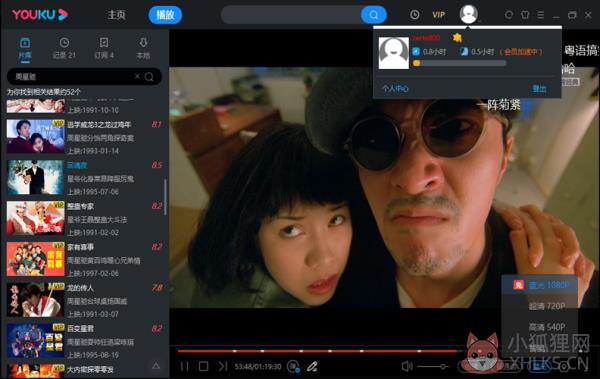Select the 龙的传人 movie title
This screenshot has width=600, height=379.
click(80, 288)
